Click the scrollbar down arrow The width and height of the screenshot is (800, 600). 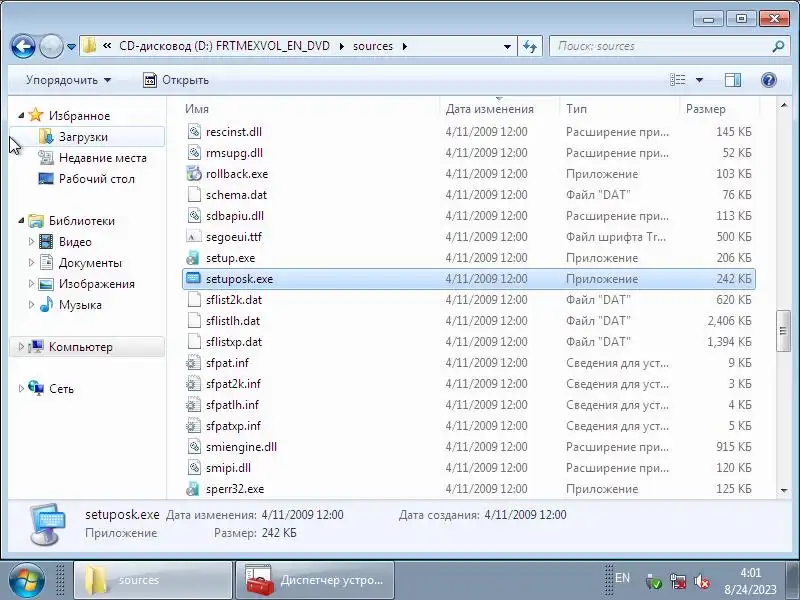pos(783,490)
